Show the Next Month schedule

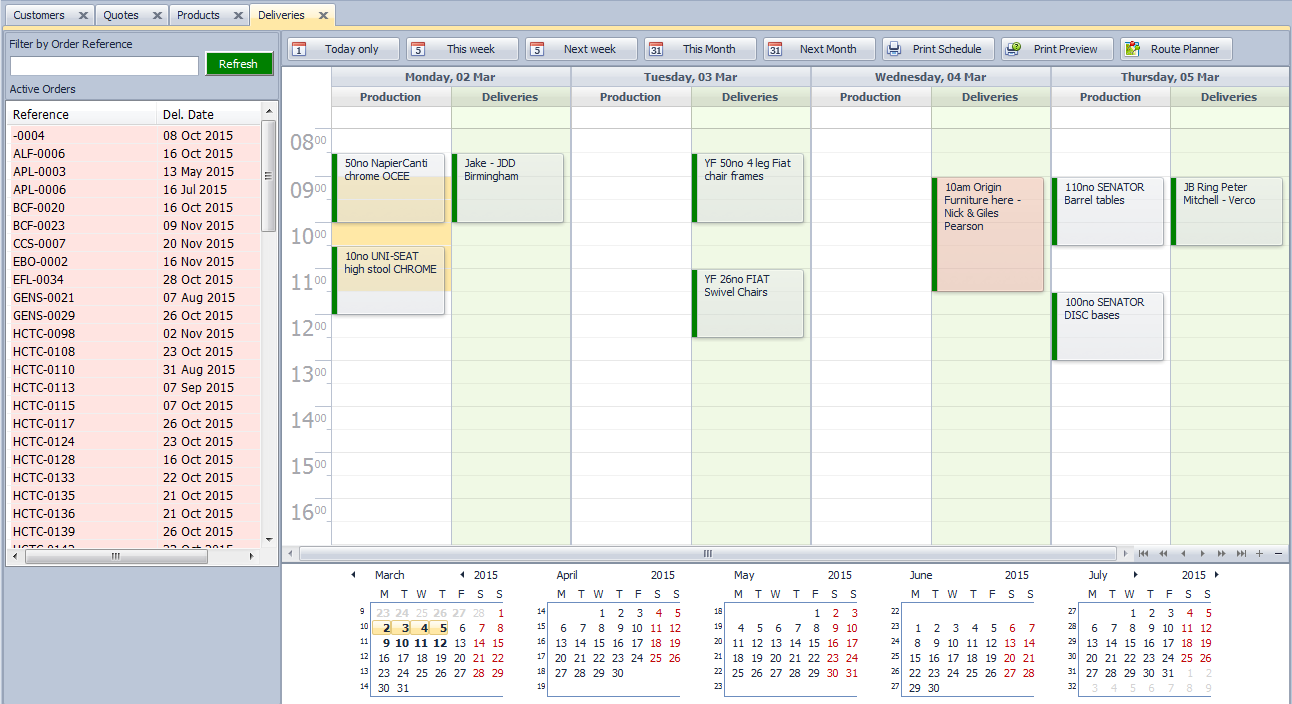[x=818, y=49]
